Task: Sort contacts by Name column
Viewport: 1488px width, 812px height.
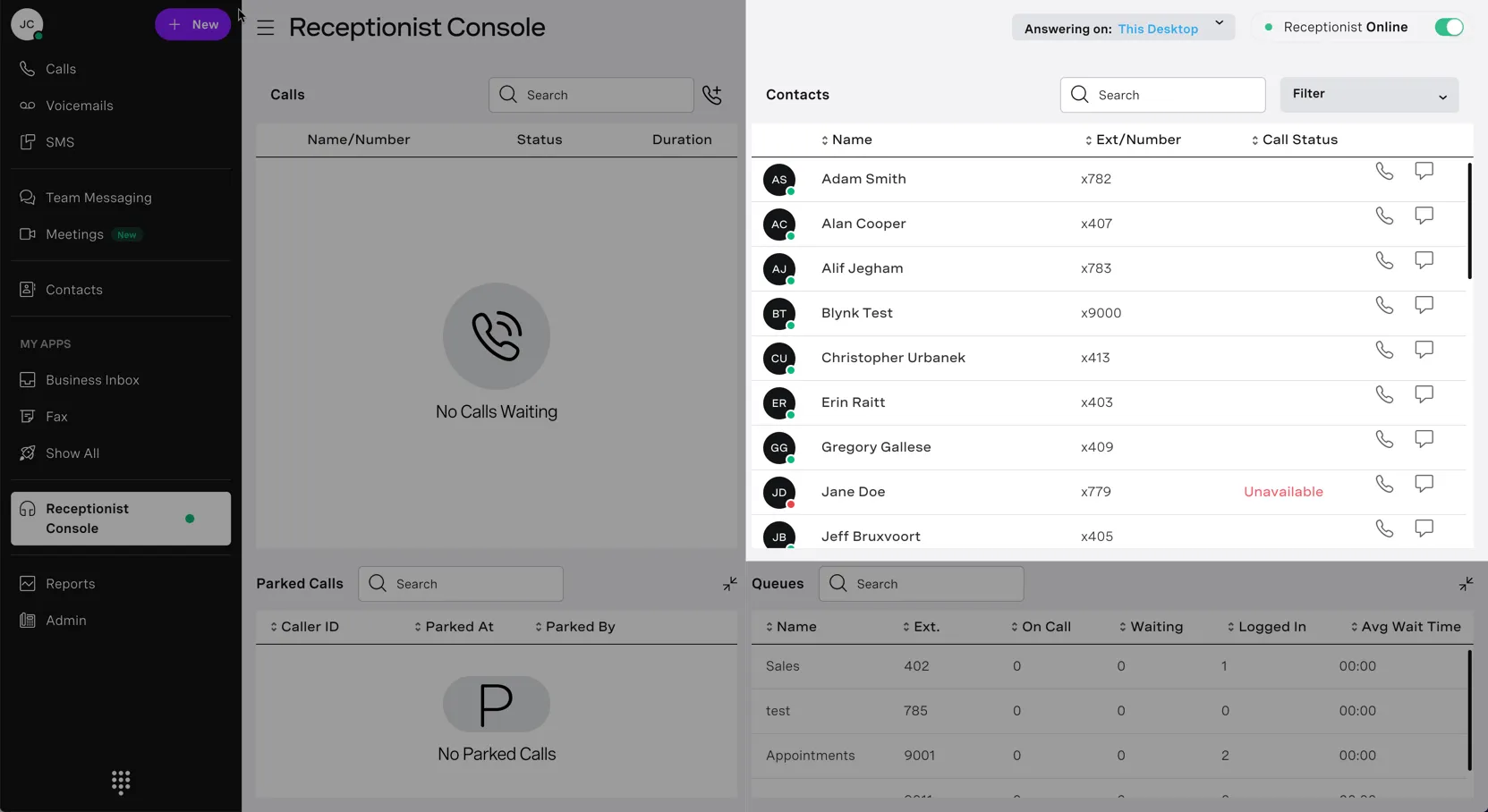Action: click(x=846, y=140)
